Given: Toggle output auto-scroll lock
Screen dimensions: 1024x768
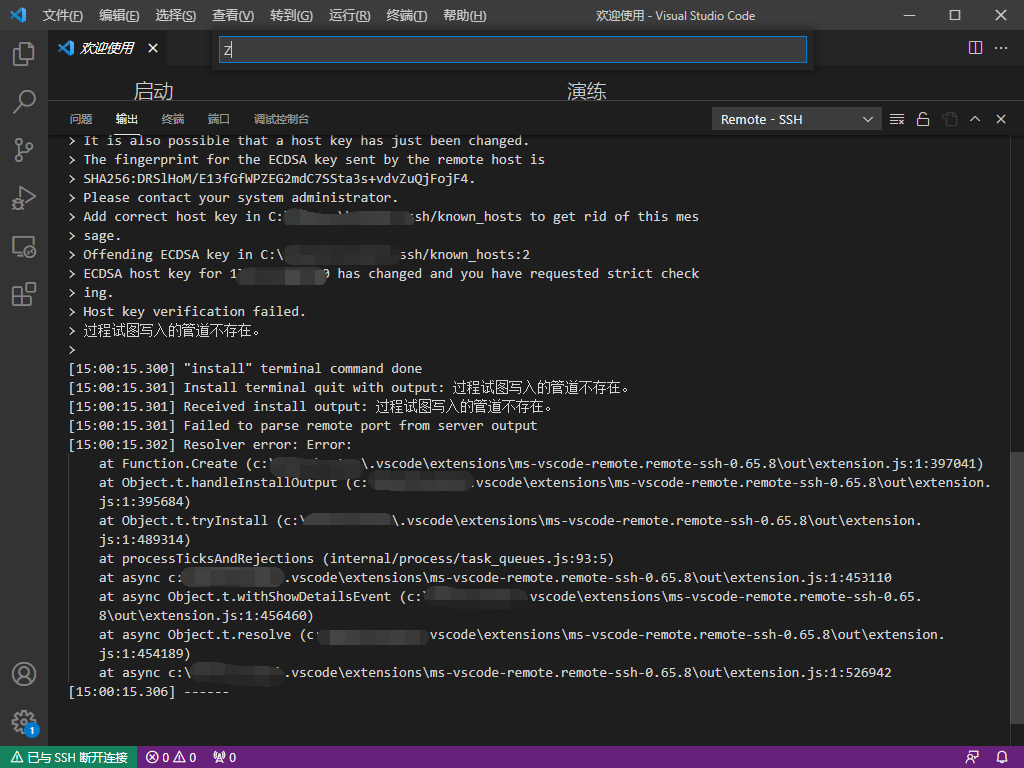Looking at the screenshot, I should click(923, 119).
